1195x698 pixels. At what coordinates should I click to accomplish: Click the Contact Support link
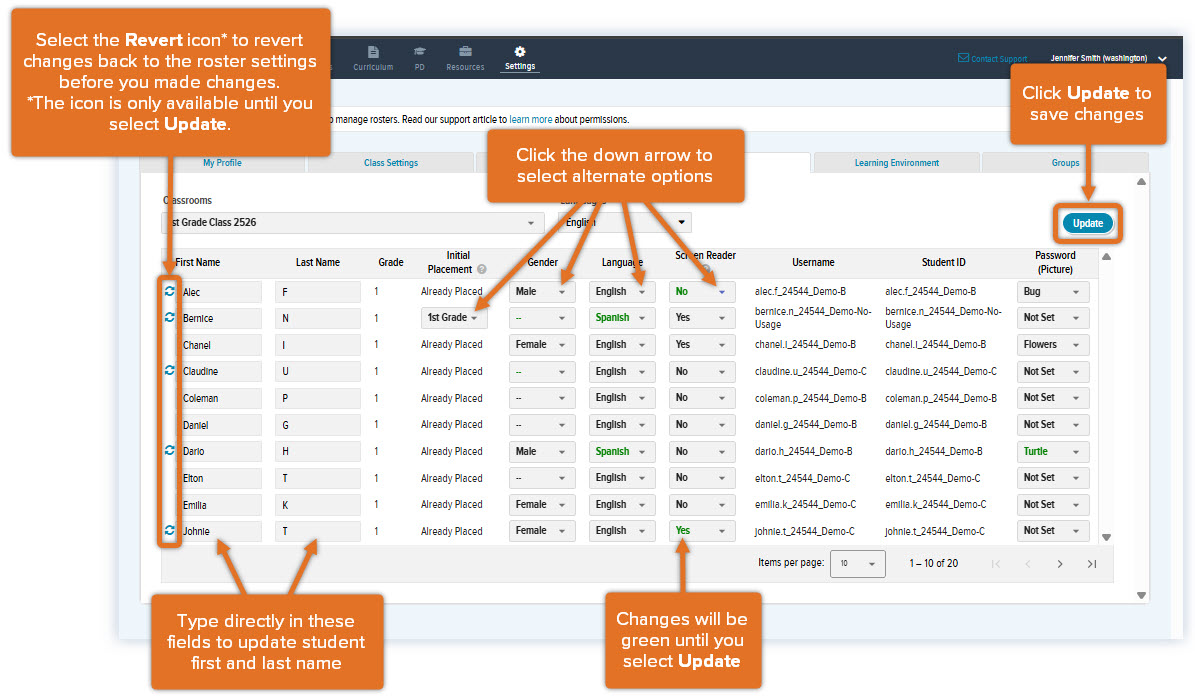click(998, 59)
